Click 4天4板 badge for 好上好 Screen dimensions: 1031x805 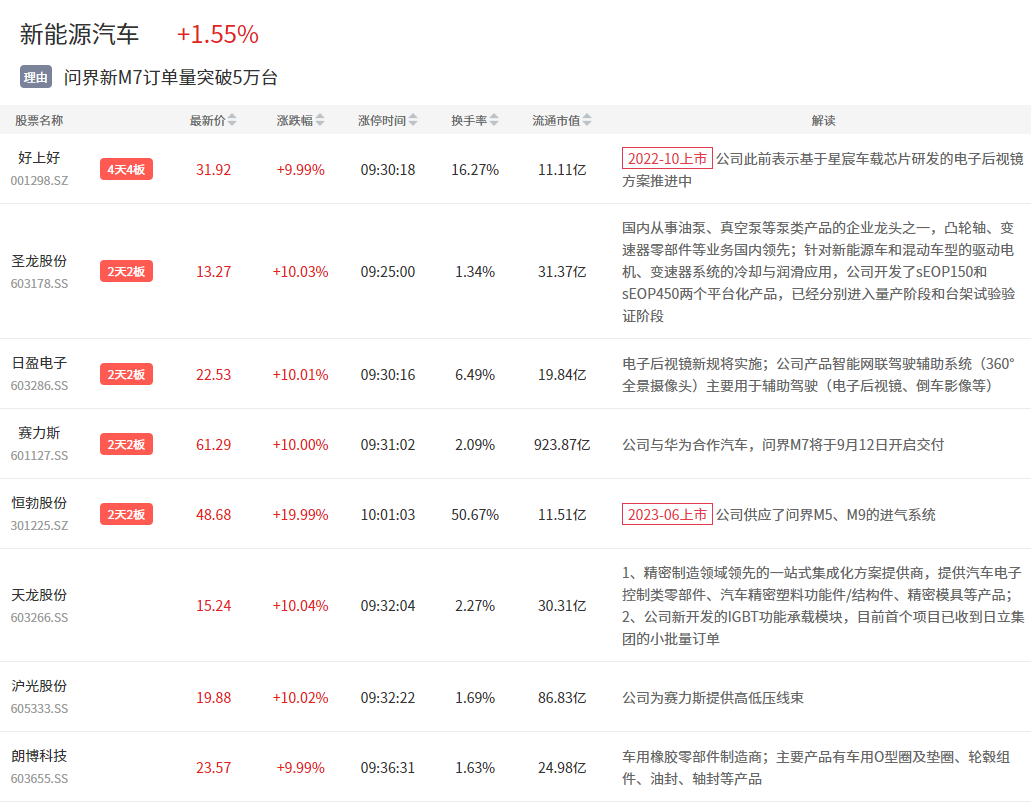pos(126,169)
